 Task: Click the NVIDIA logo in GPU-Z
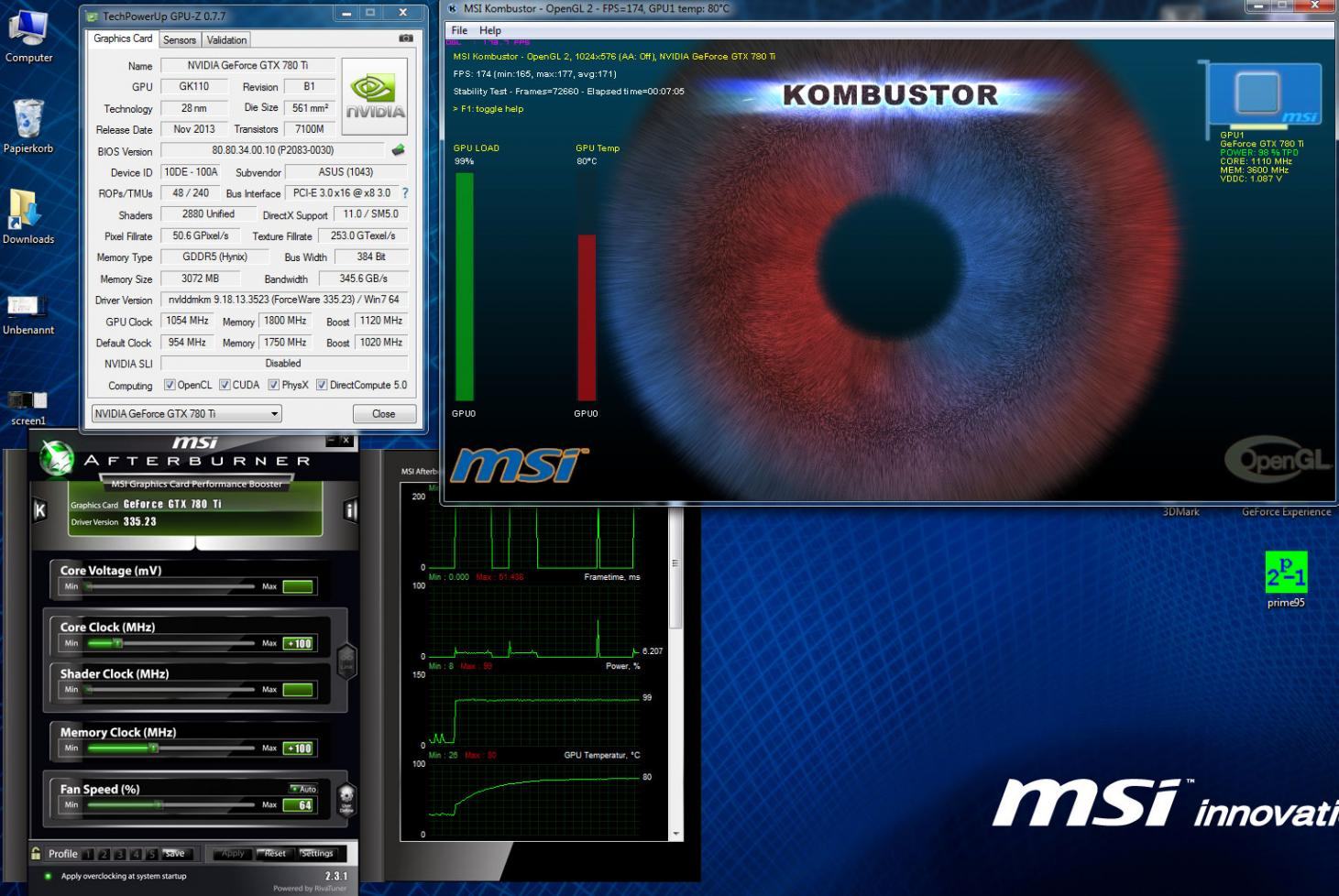374,96
